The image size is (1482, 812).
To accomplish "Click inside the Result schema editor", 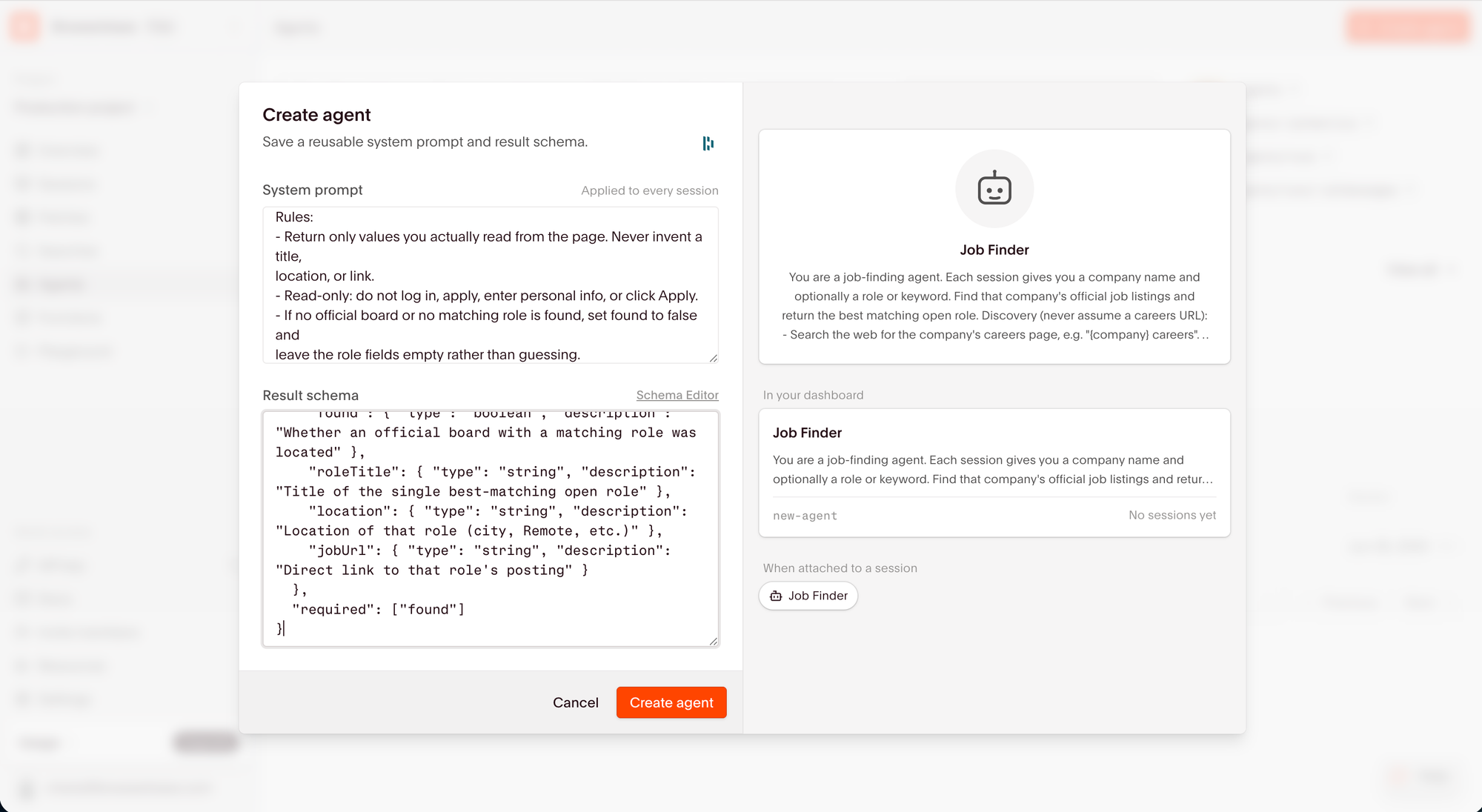I will click(491, 528).
